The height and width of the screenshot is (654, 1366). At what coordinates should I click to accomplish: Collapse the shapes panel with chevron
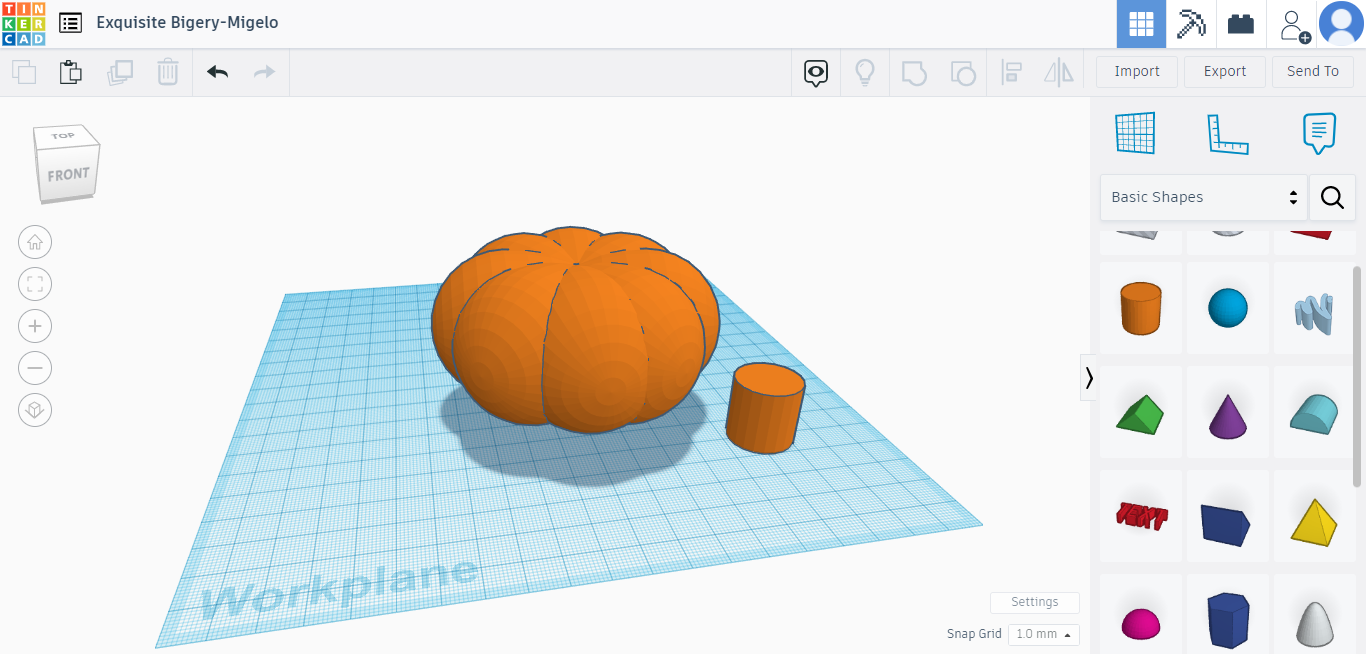[x=1088, y=378]
